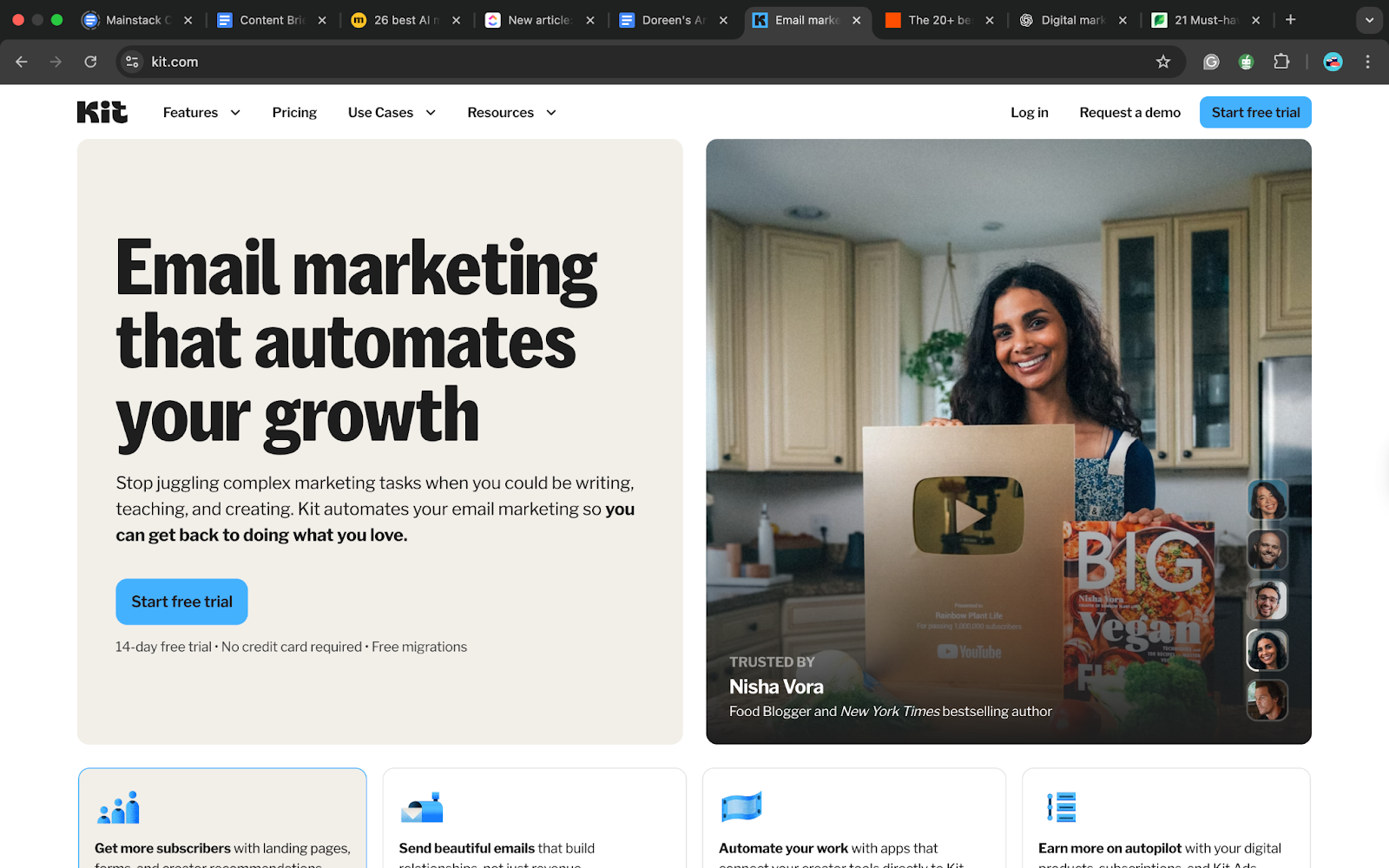Expand the Features menu
The width and height of the screenshot is (1389, 868).
pyautogui.click(x=201, y=112)
